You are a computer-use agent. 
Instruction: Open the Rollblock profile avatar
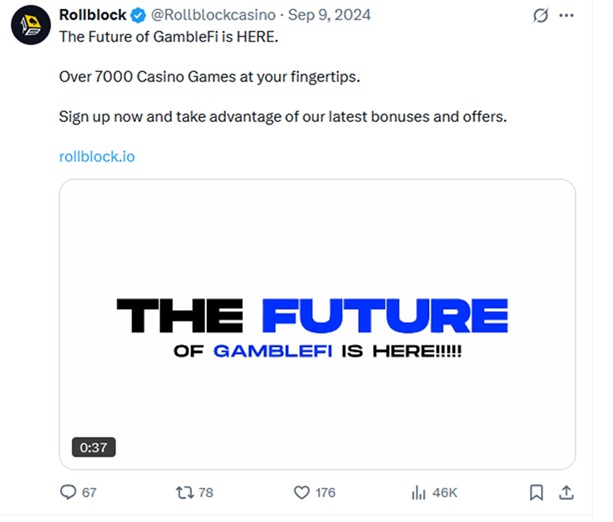tap(30, 25)
